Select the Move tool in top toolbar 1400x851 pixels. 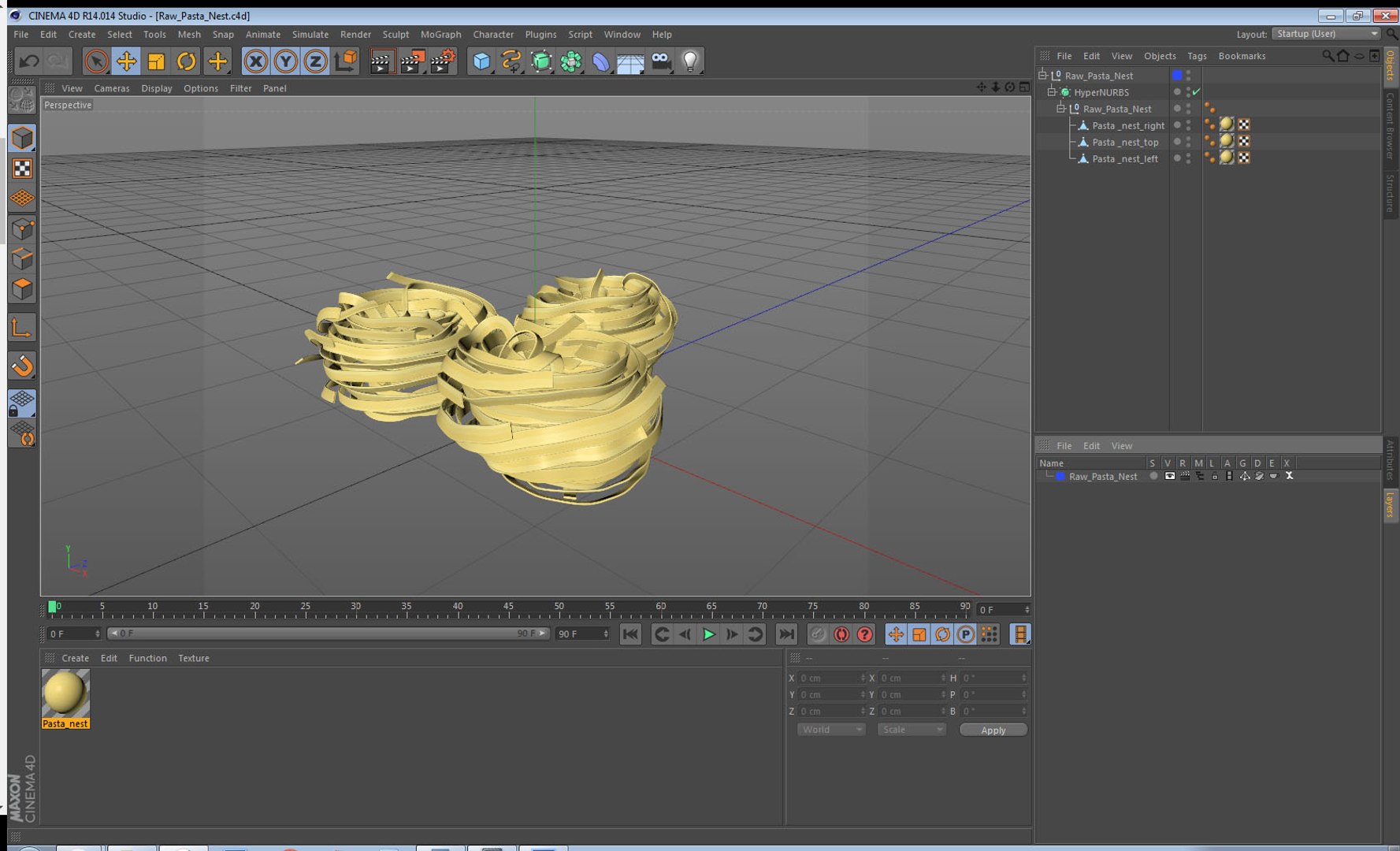click(126, 61)
